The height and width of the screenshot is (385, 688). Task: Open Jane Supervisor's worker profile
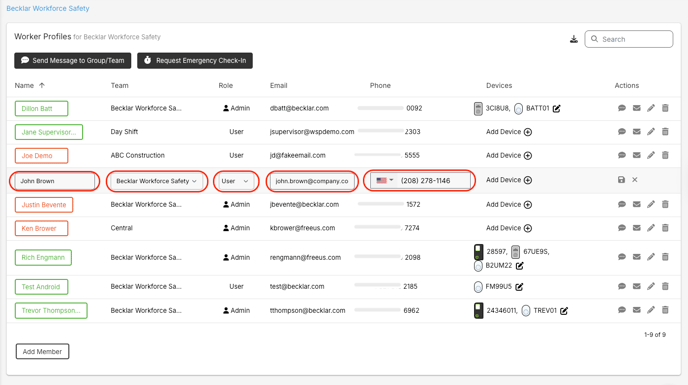(x=49, y=132)
